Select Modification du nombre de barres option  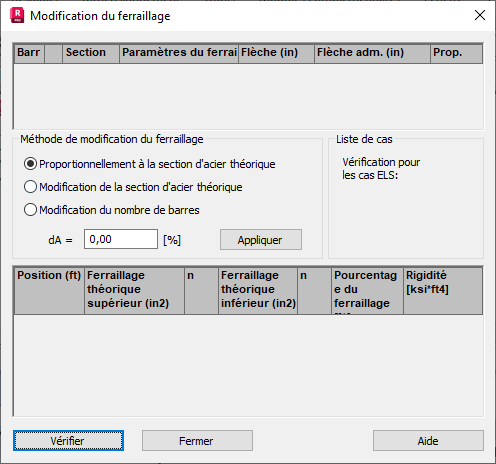coord(112,210)
